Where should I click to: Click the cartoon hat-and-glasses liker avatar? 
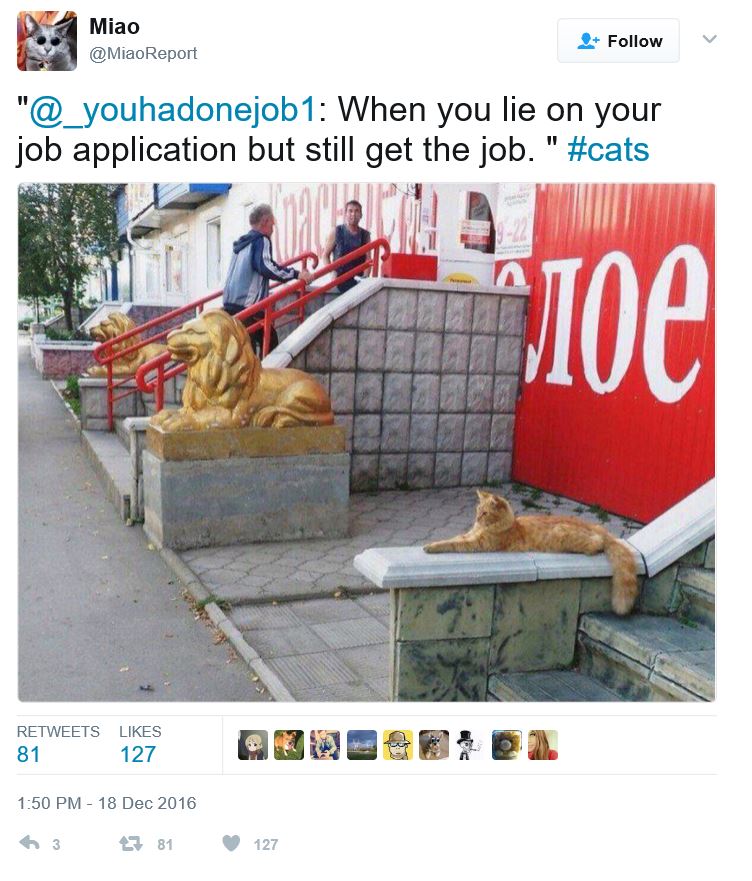tap(398, 745)
